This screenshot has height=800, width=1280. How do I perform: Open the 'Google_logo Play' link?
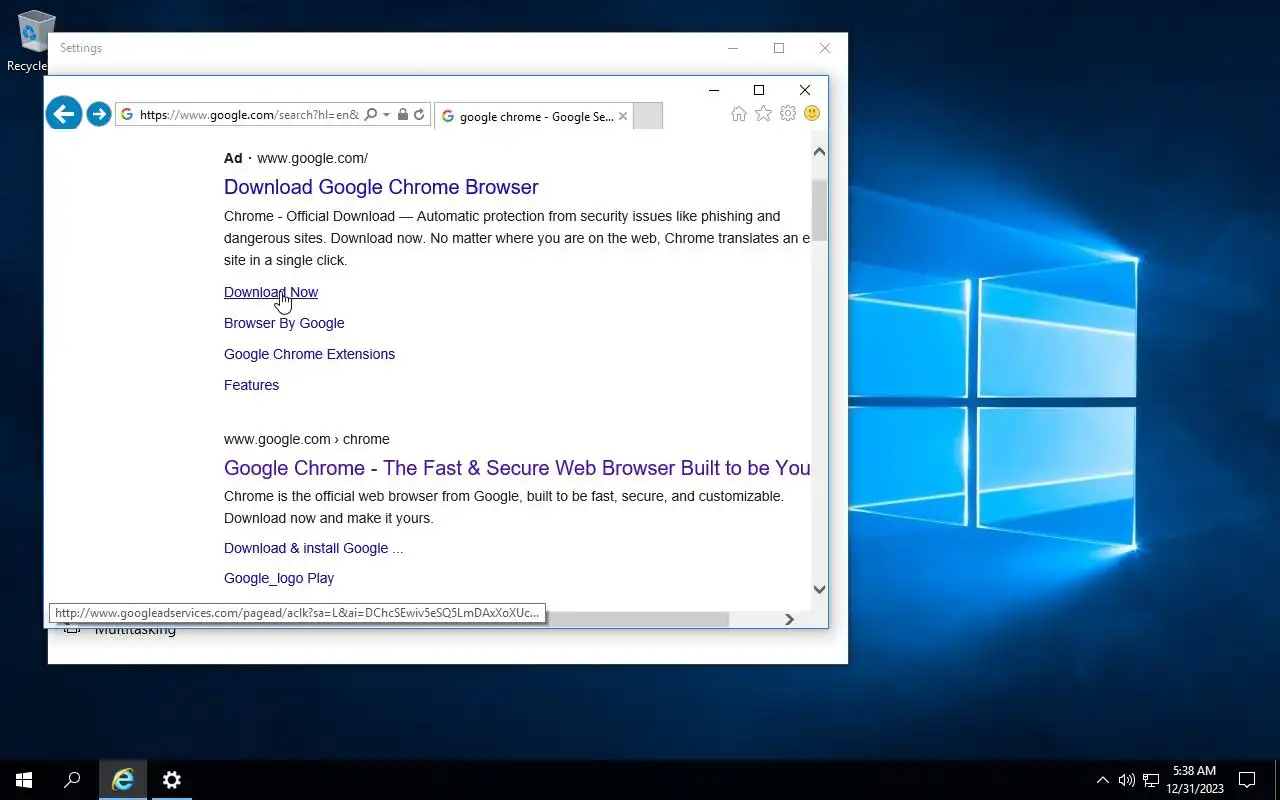tap(279, 578)
